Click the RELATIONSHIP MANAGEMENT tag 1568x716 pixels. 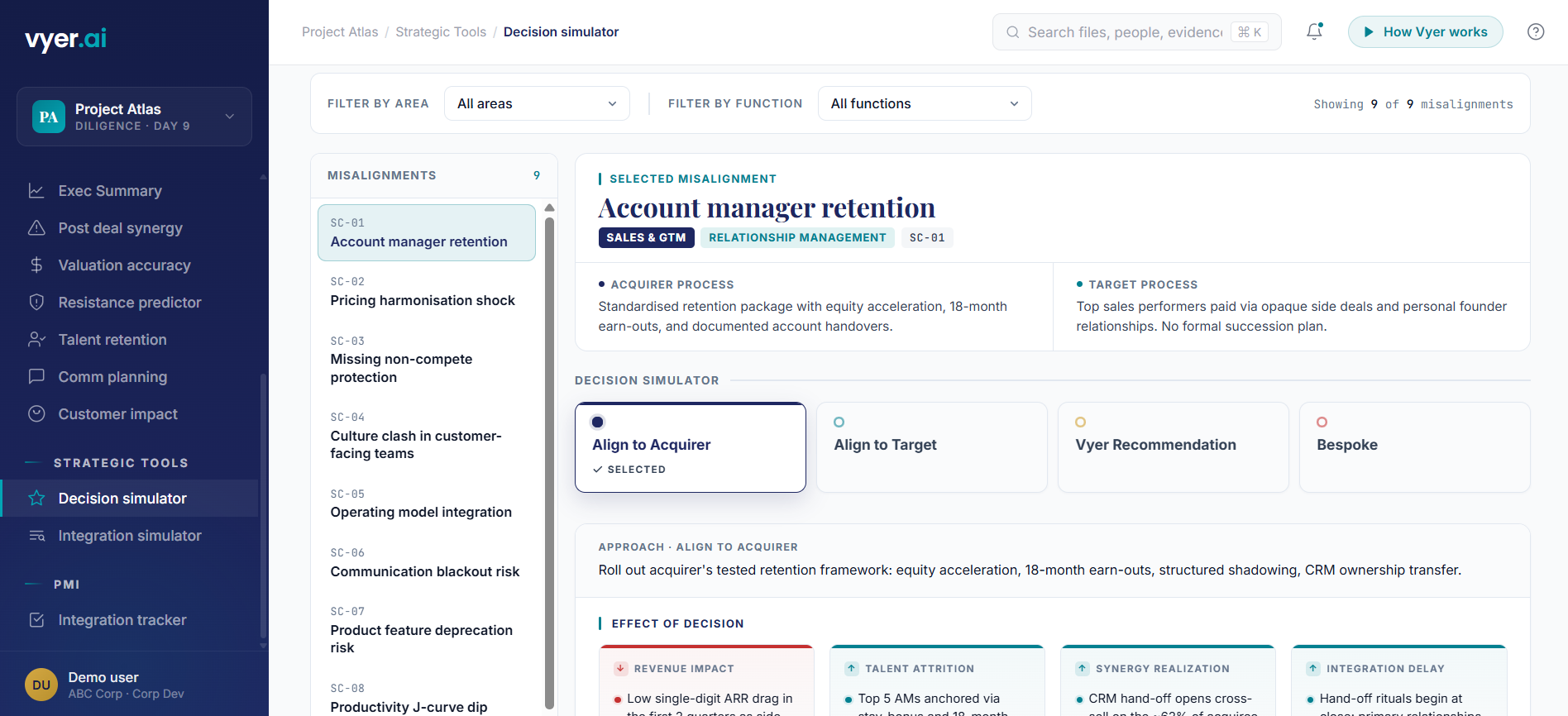pyautogui.click(x=797, y=237)
